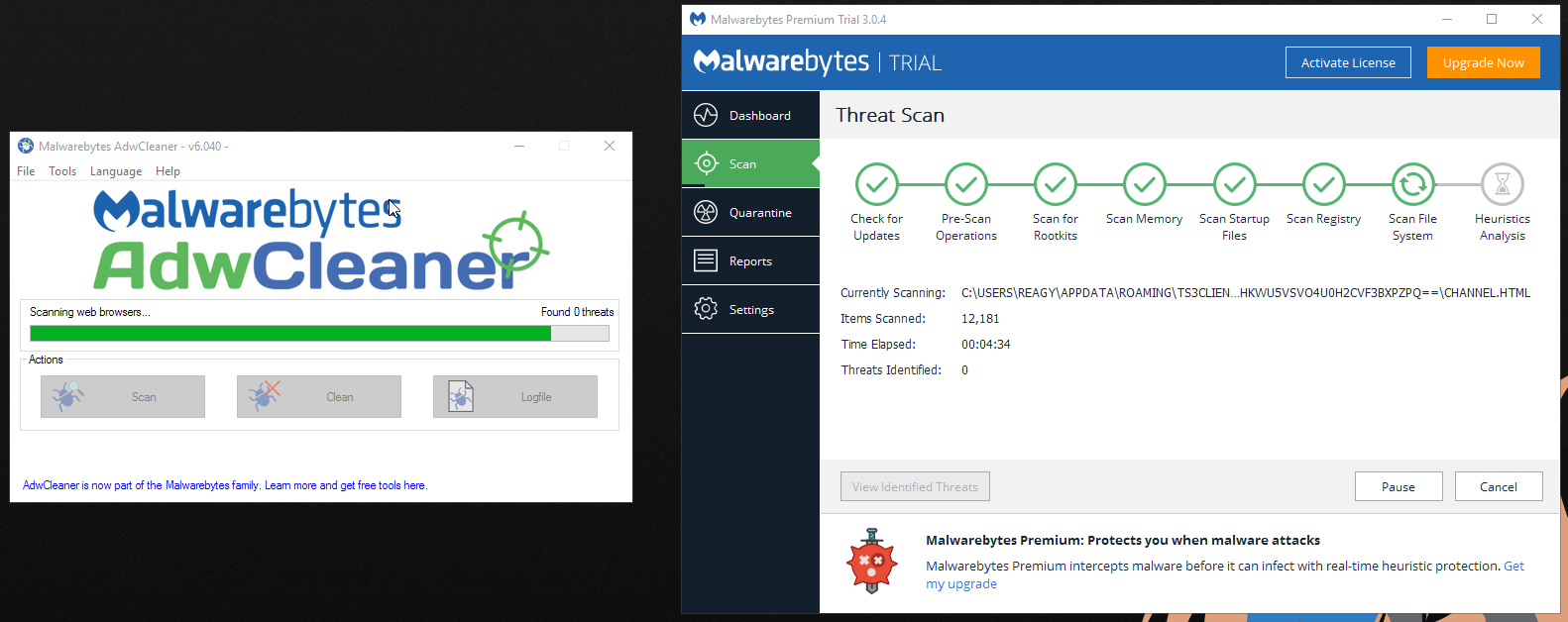Open Tools menu in AdwCleaner
This screenshot has width=1568, height=622.
click(x=62, y=171)
